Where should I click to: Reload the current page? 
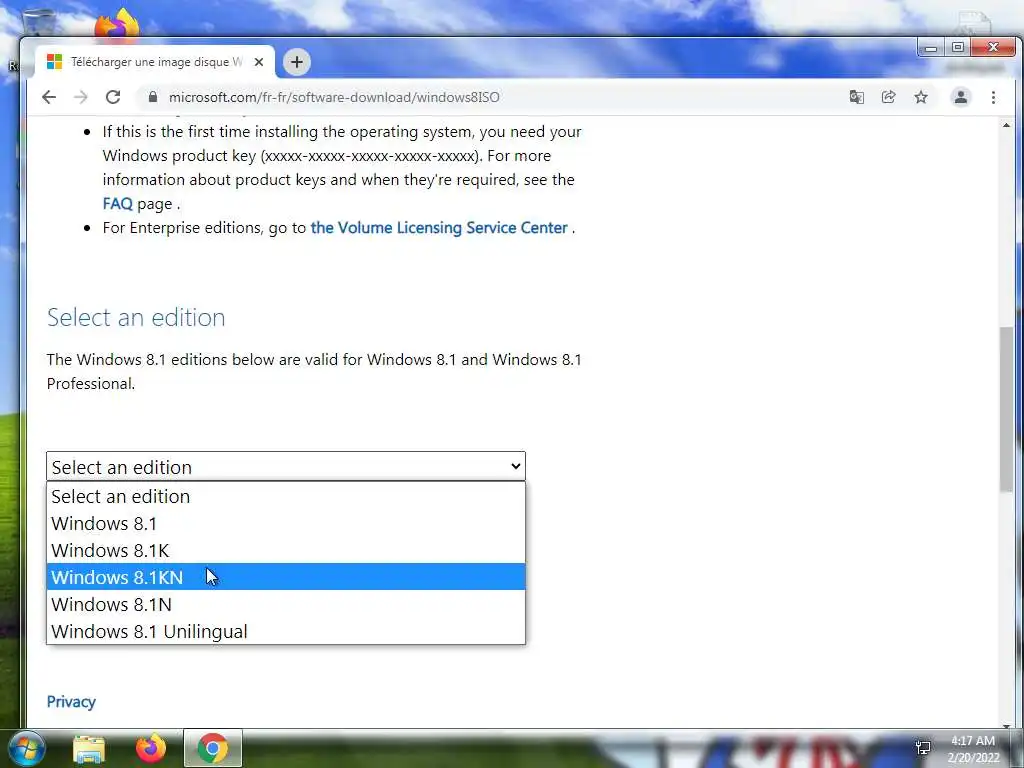click(113, 97)
